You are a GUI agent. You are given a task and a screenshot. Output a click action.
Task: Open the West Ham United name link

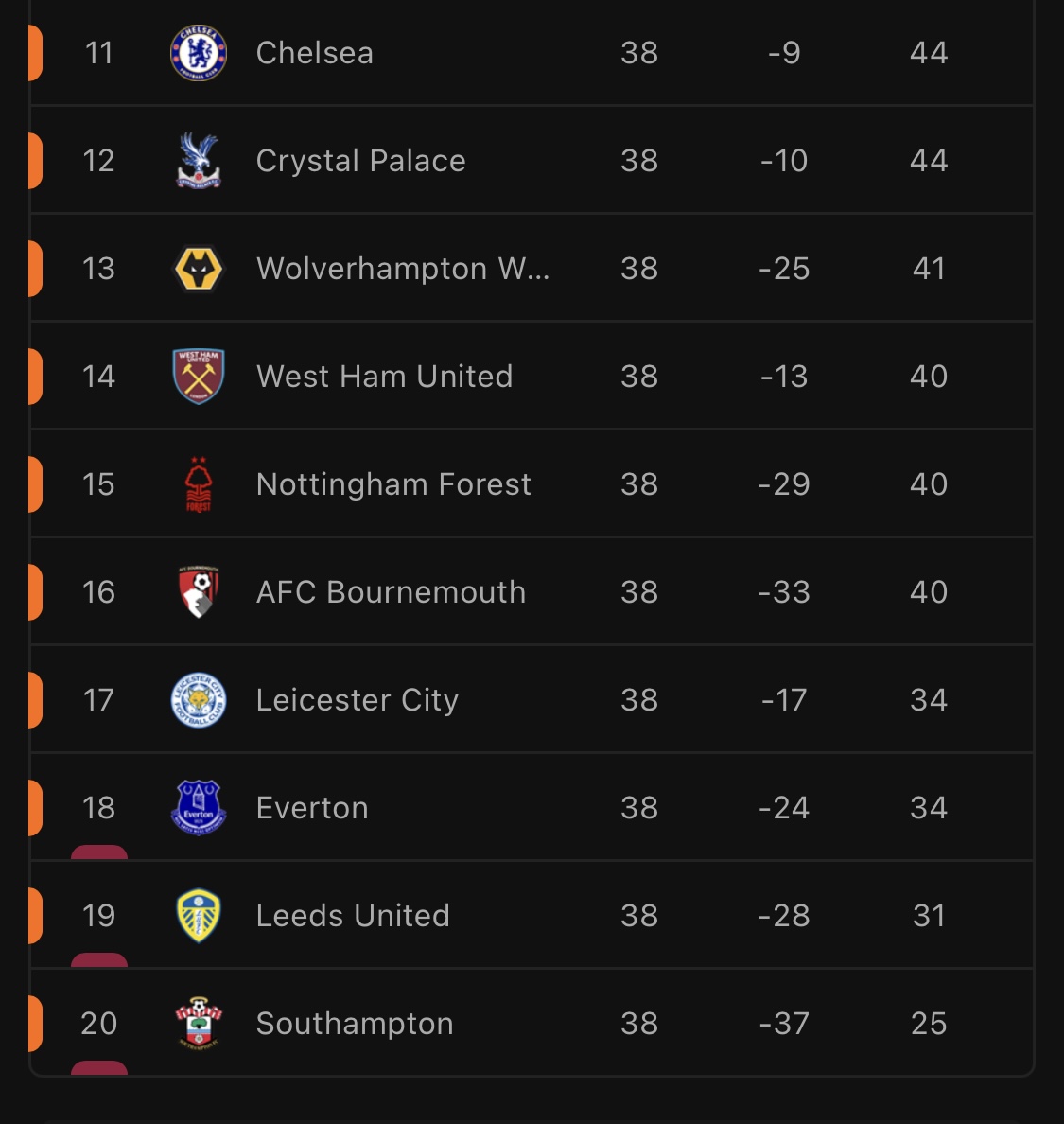385,377
